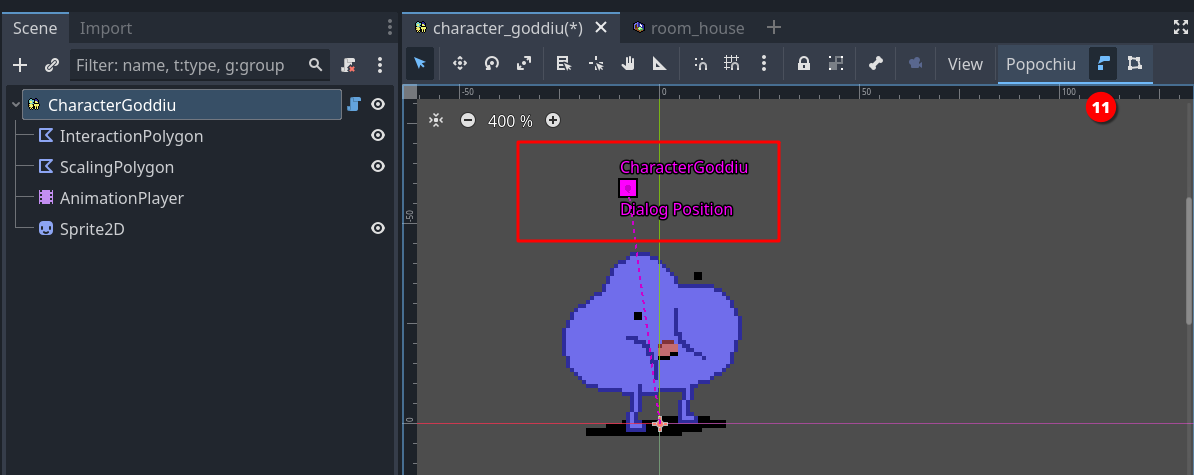The width and height of the screenshot is (1194, 475).
Task: Select the Pan Mode hand tool
Action: tap(628, 64)
